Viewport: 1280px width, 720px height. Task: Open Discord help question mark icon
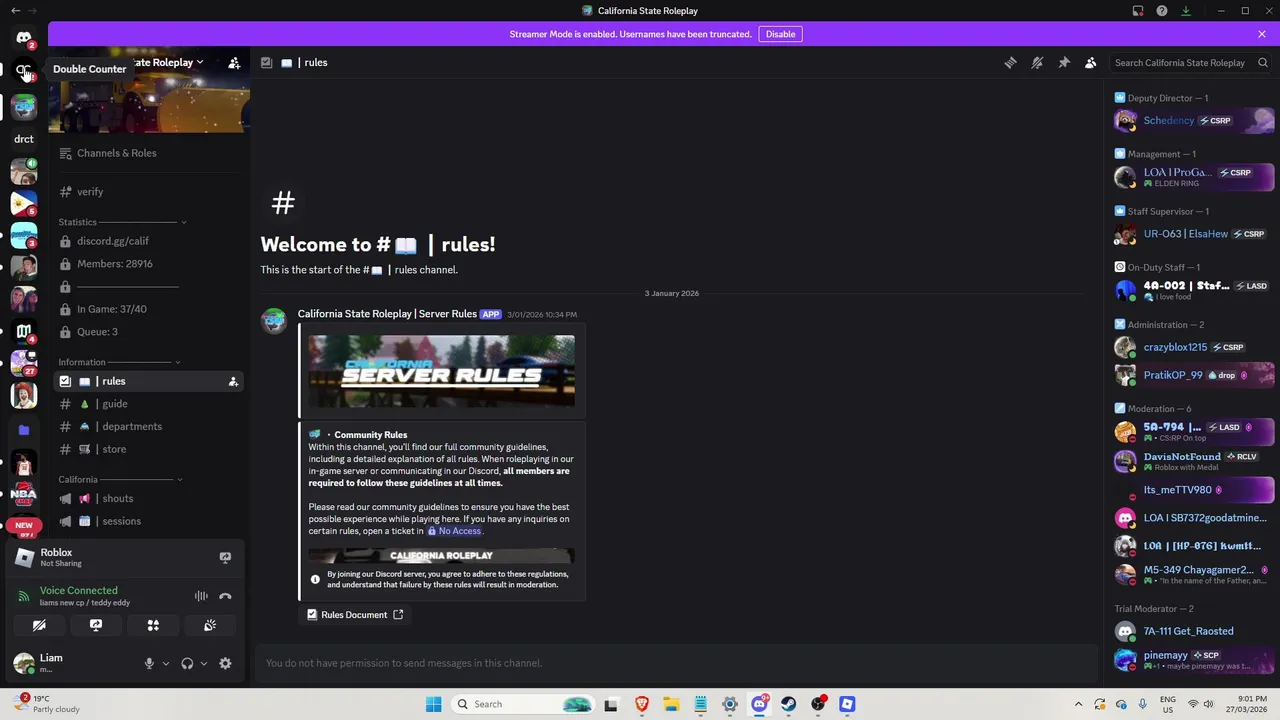pos(1162,11)
